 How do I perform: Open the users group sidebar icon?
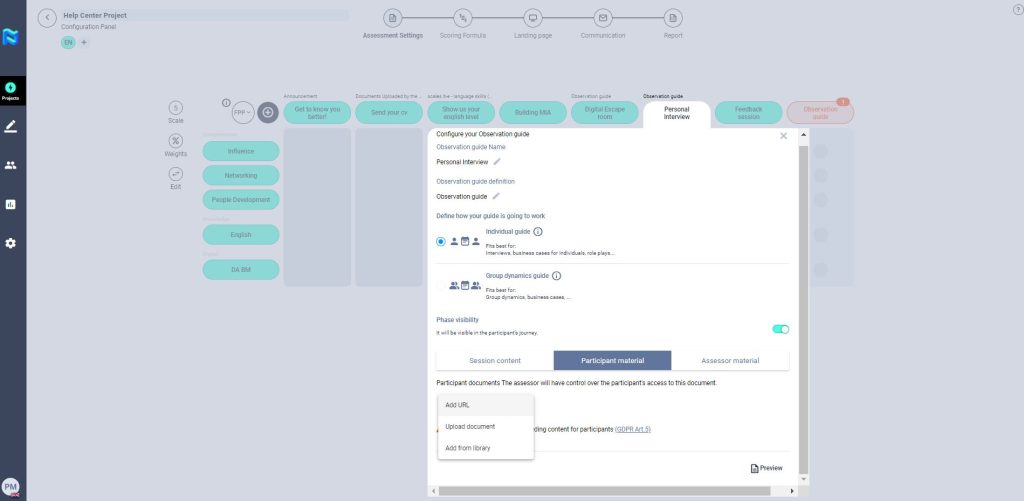tap(11, 165)
